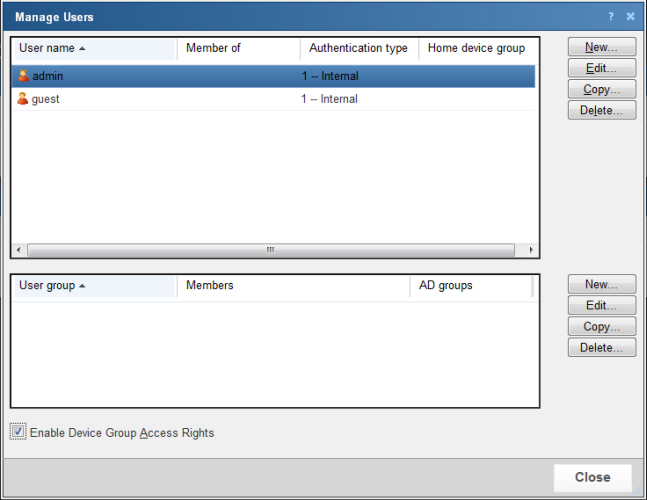
Task: Toggle Enable Device Group Access Rights checkbox
Action: coord(18,432)
